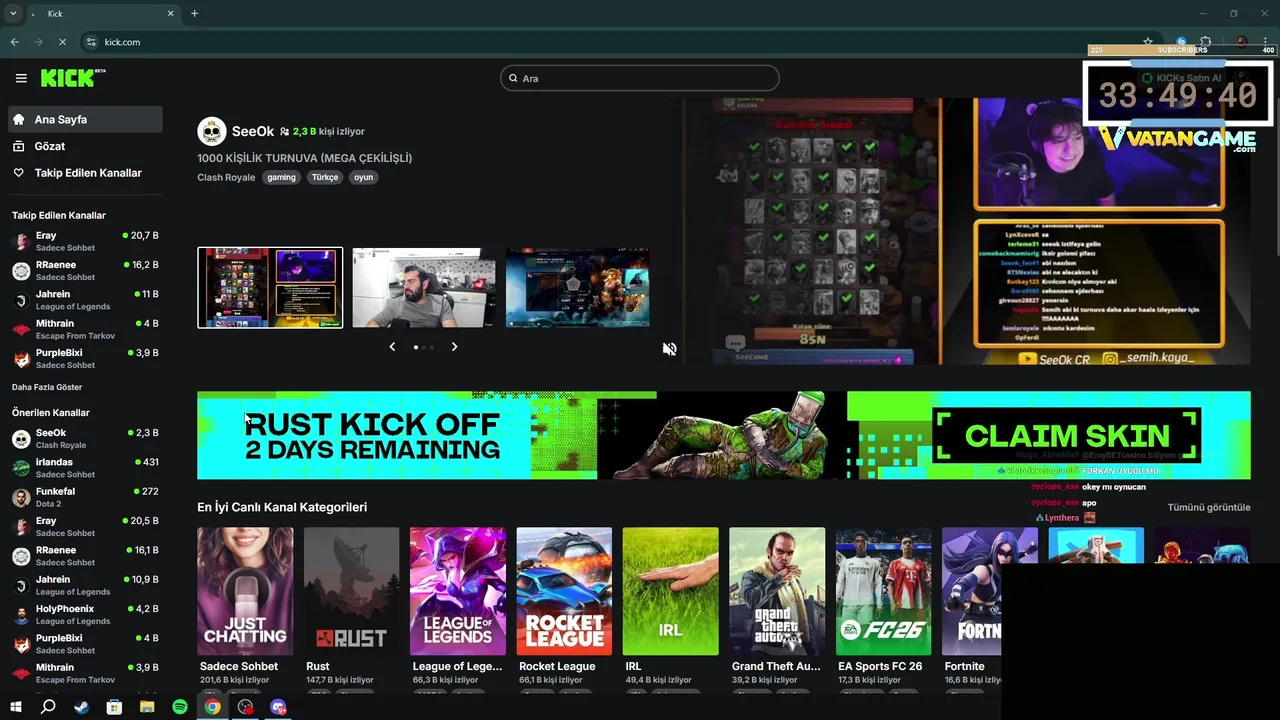Select the gaming tag
1280x720 pixels.
(281, 177)
